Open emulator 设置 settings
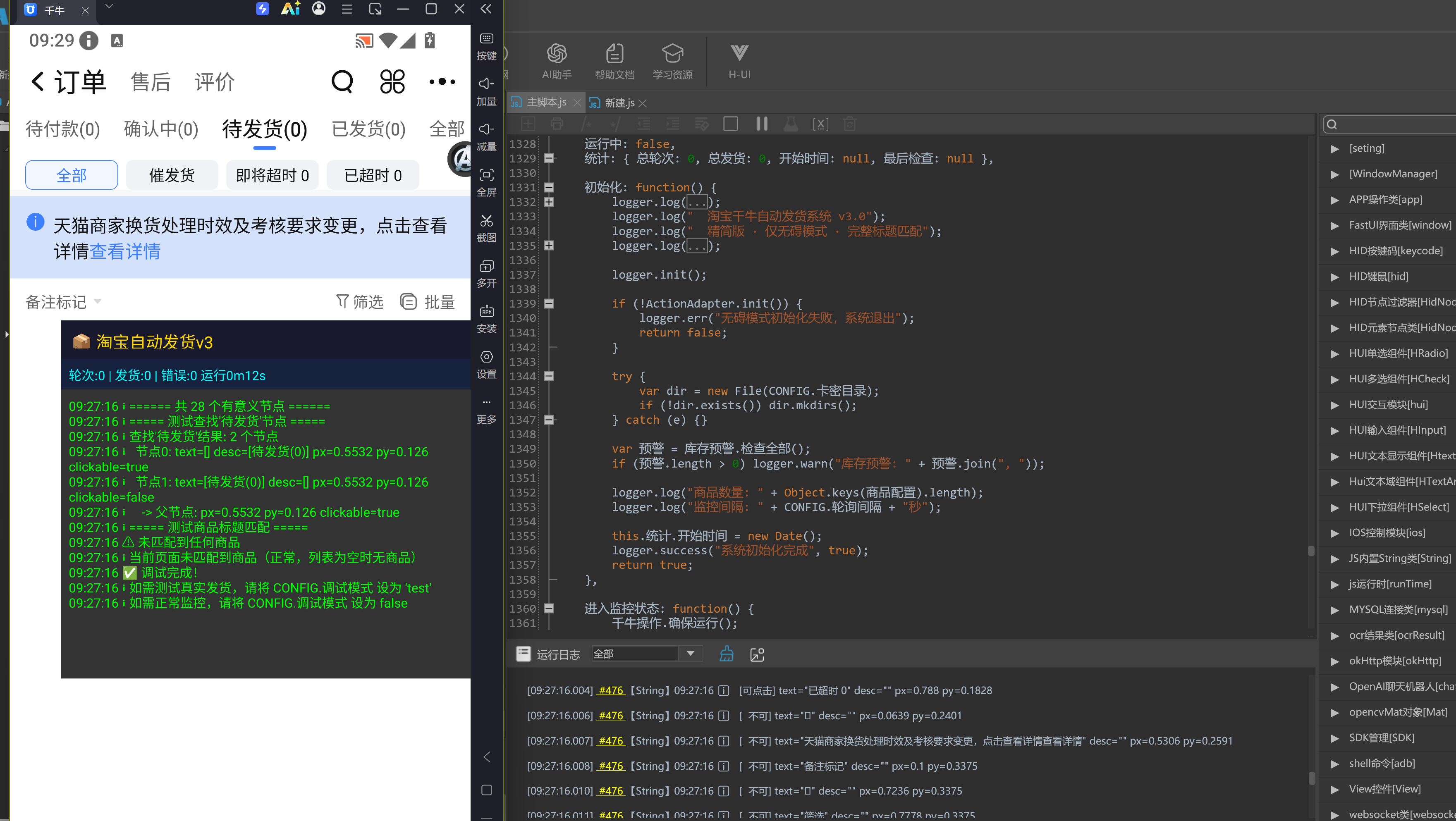 [x=486, y=365]
